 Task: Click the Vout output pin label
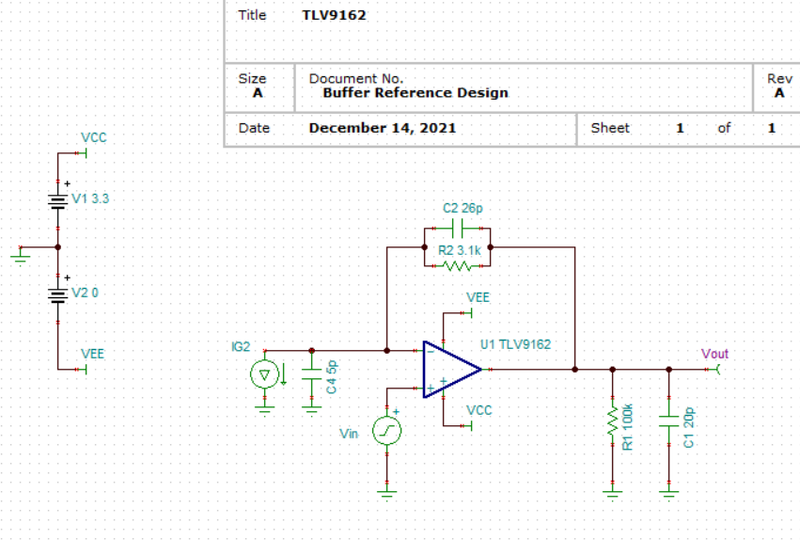point(714,354)
